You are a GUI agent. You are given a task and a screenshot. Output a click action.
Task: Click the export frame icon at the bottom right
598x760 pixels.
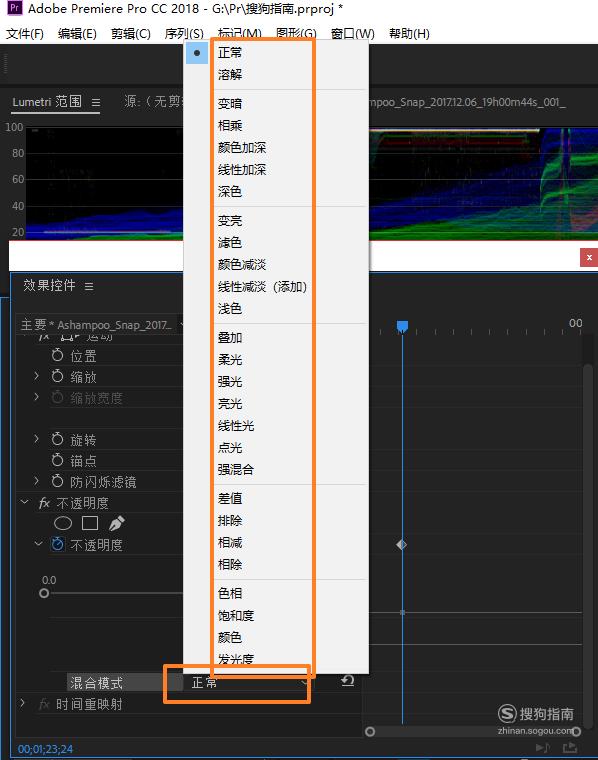point(571,747)
